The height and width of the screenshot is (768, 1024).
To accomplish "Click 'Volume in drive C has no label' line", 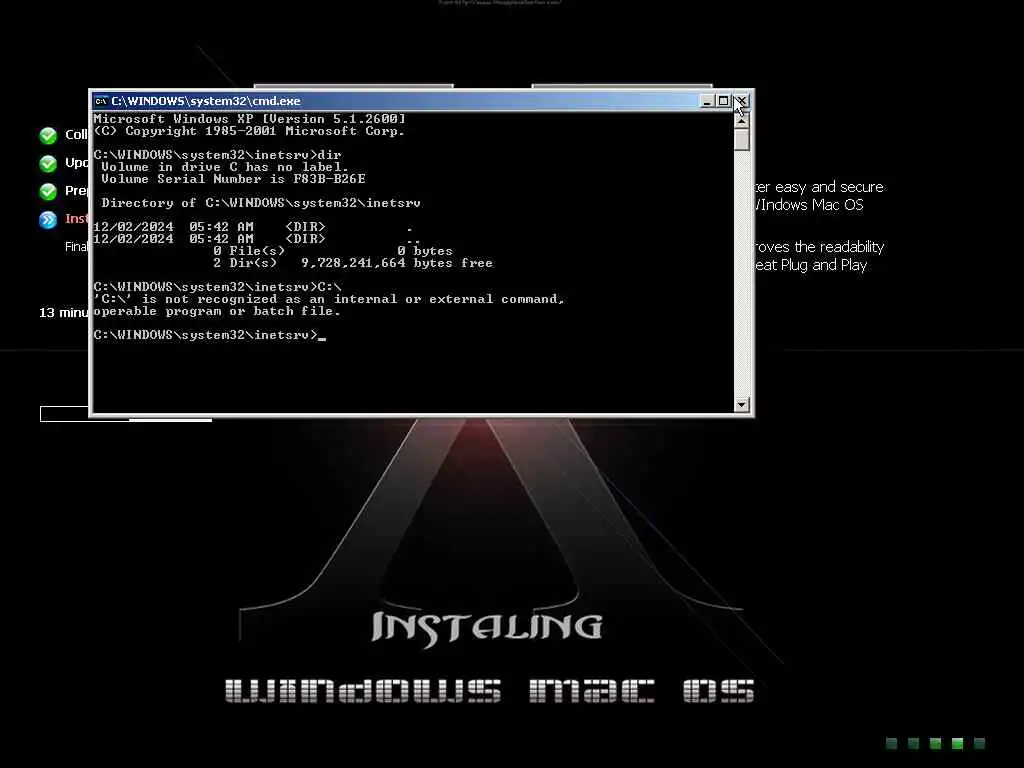I will point(225,167).
